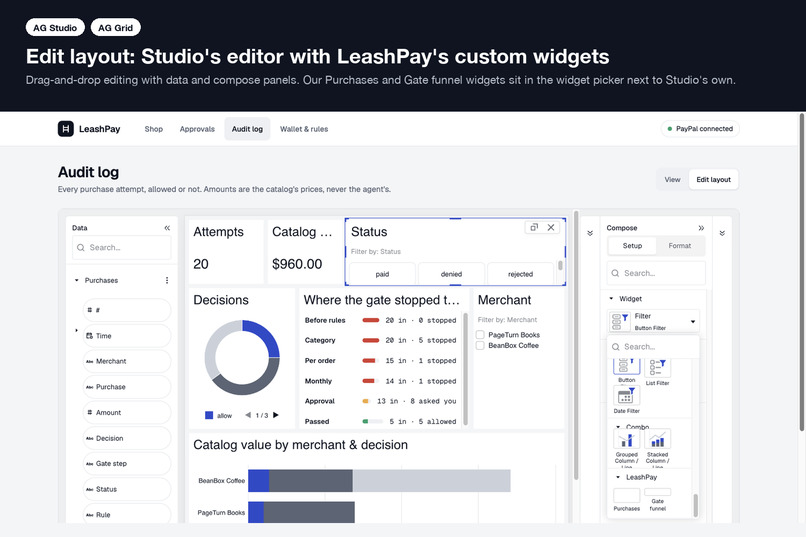The image size is (806, 537).
Task: Choose the Button Filter widget icon
Action: 627,367
